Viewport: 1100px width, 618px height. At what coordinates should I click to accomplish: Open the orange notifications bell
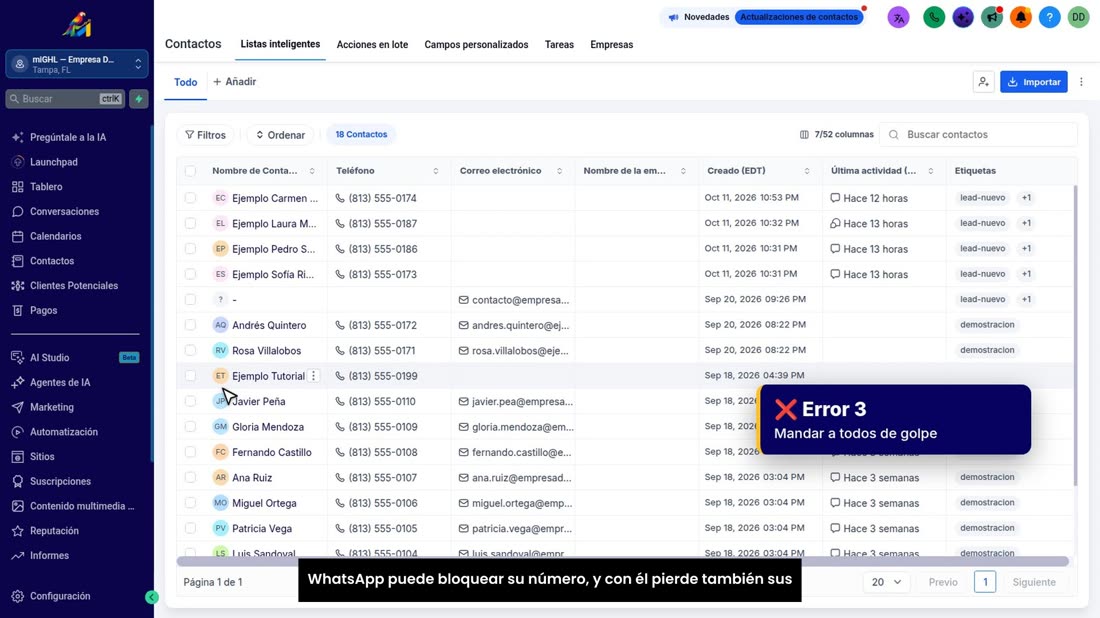pyautogui.click(x=1021, y=18)
